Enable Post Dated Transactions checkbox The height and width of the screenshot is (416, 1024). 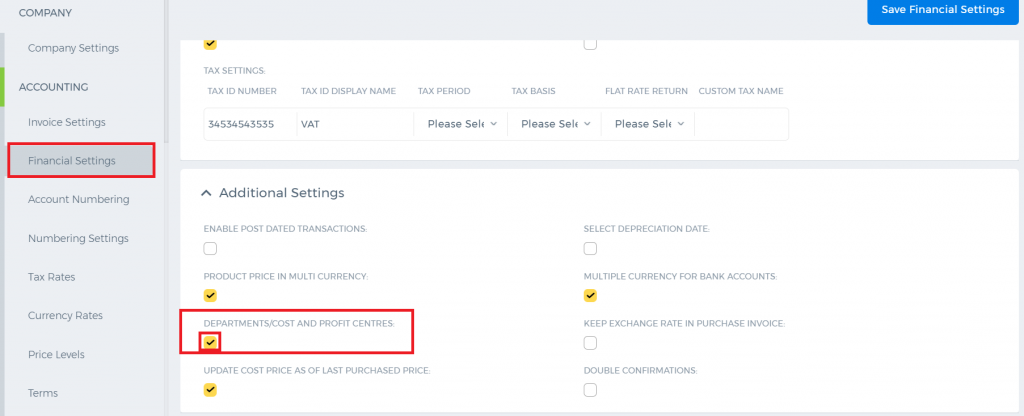[210, 249]
